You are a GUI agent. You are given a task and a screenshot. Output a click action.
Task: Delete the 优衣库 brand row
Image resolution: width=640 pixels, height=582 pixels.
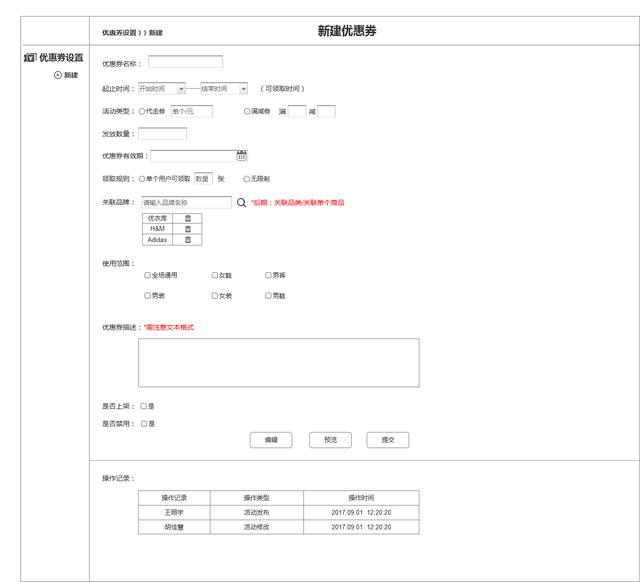point(187,218)
